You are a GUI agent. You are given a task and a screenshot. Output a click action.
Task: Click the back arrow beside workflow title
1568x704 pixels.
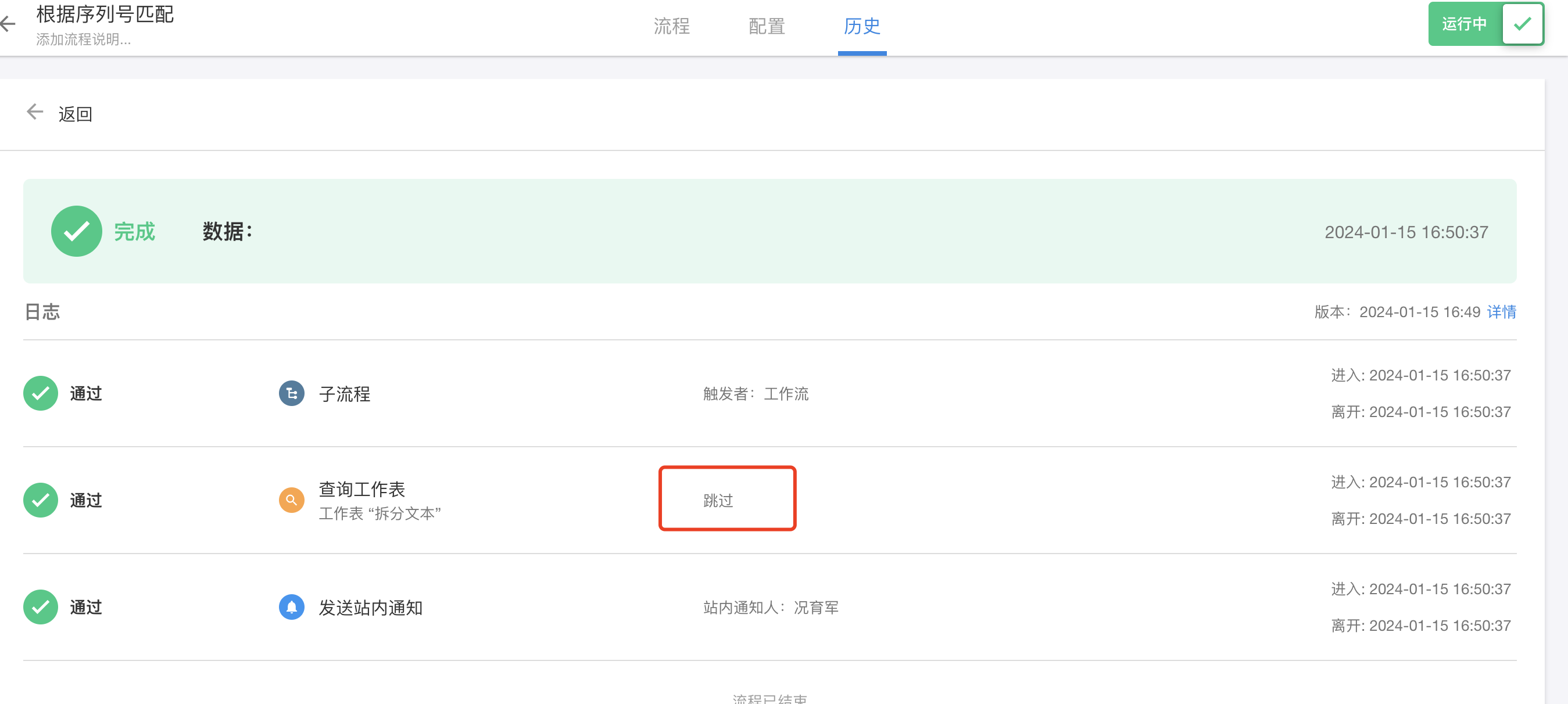coord(8,24)
